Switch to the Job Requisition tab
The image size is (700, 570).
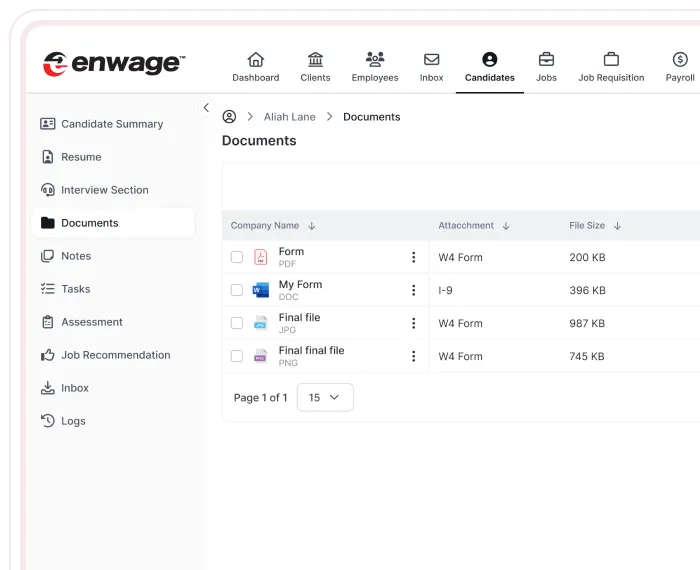coord(611,67)
